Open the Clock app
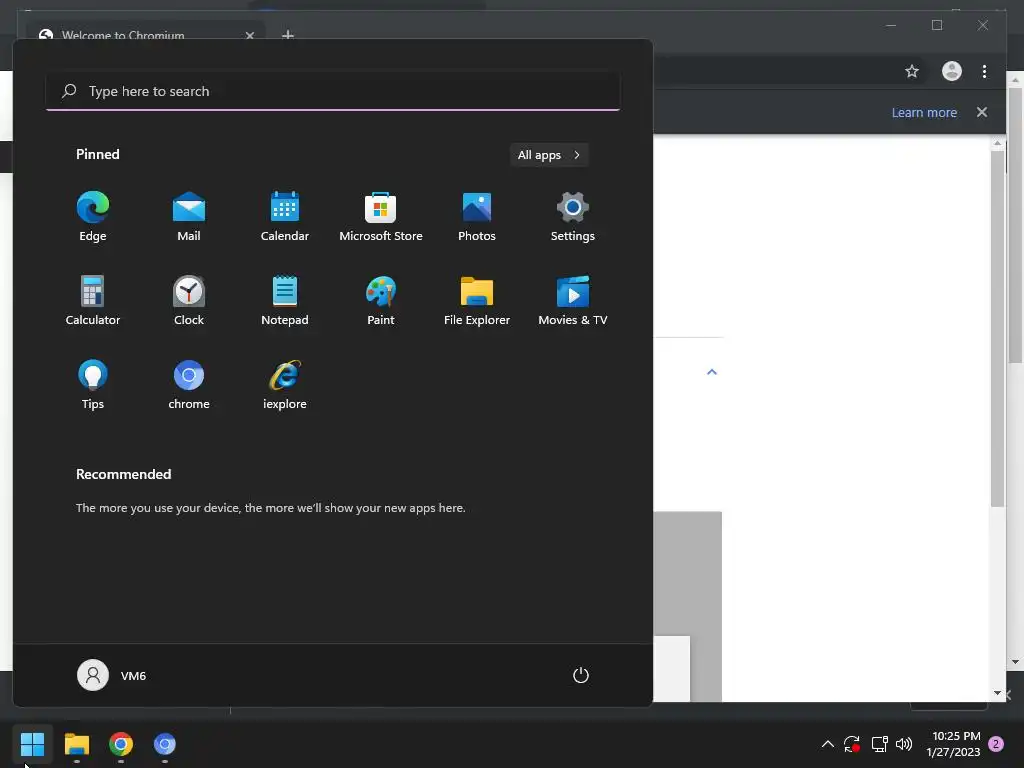Image resolution: width=1024 pixels, height=768 pixels. click(x=189, y=300)
